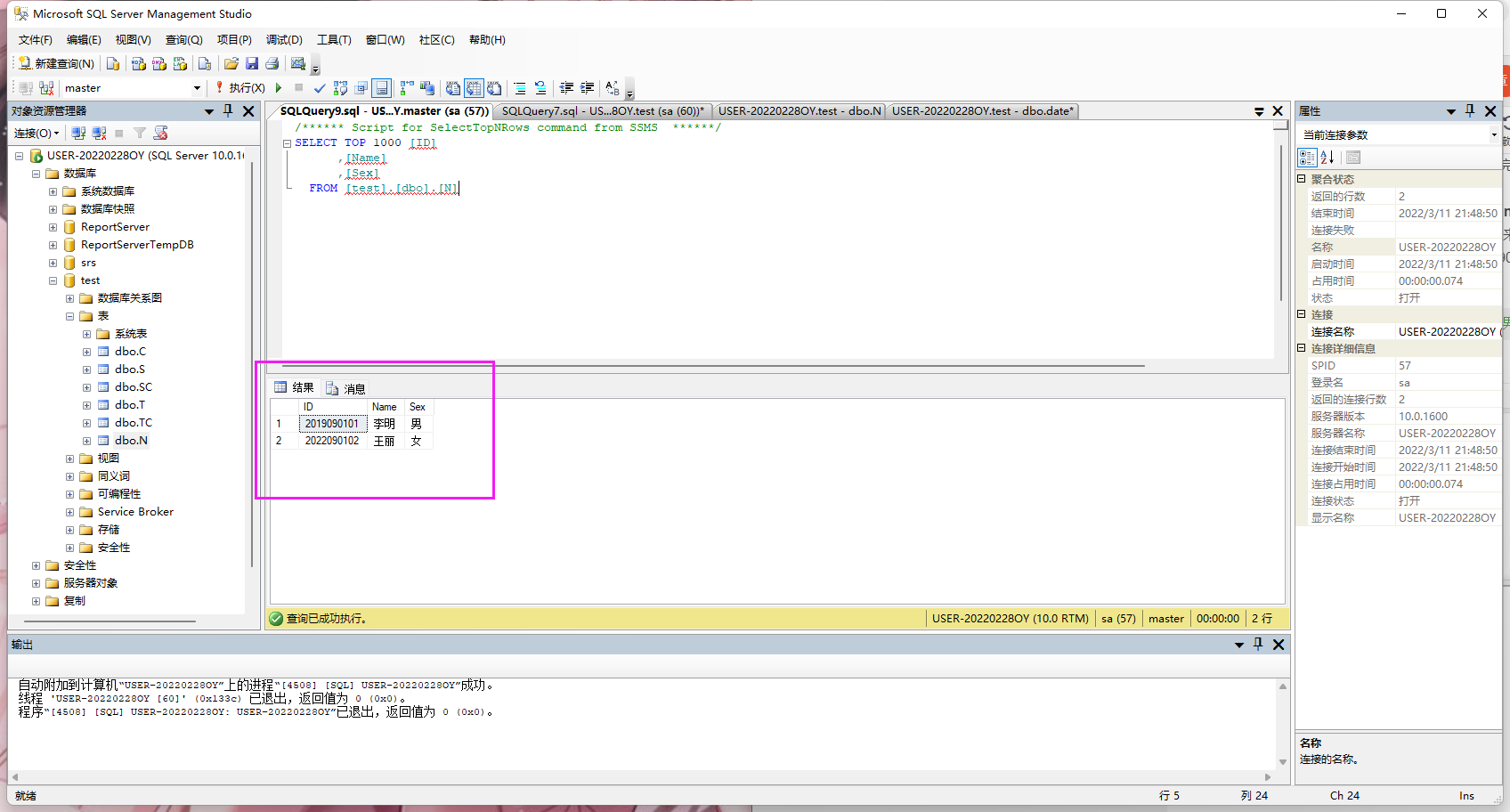1510x812 pixels.
Task: Save the current query with disk icon
Action: pyautogui.click(x=252, y=63)
